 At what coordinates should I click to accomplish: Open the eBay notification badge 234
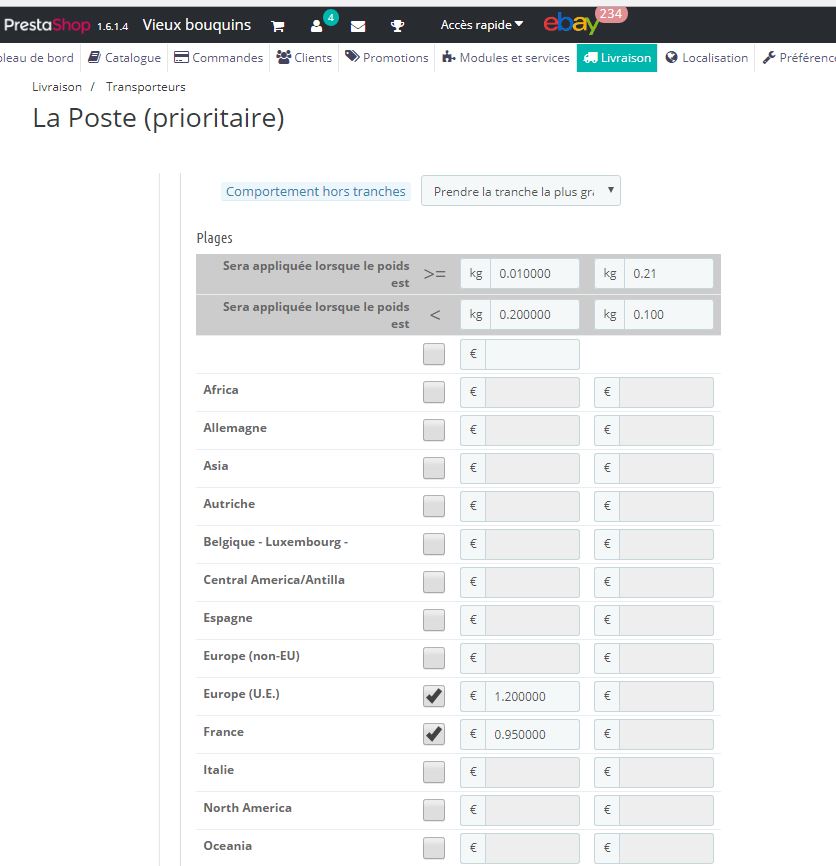611,14
